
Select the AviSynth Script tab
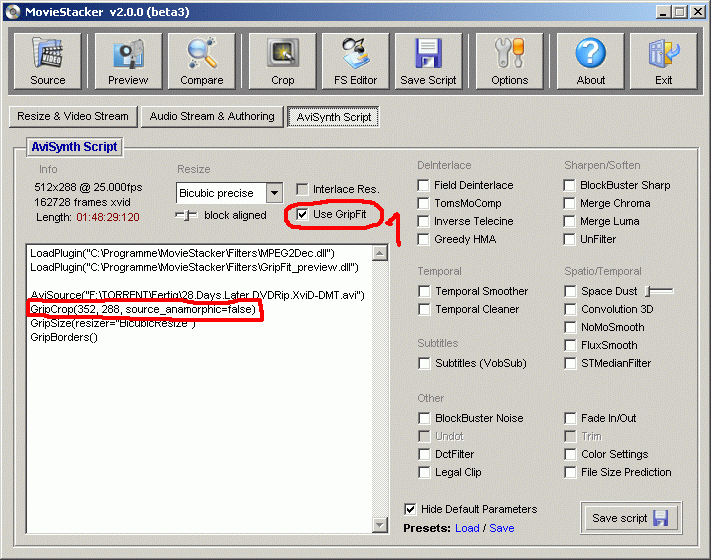[333, 117]
